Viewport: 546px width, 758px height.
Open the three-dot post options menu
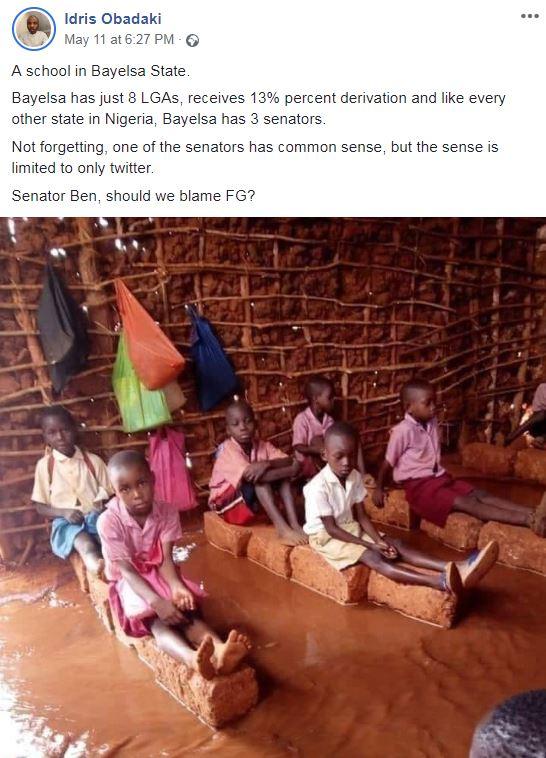click(x=530, y=16)
